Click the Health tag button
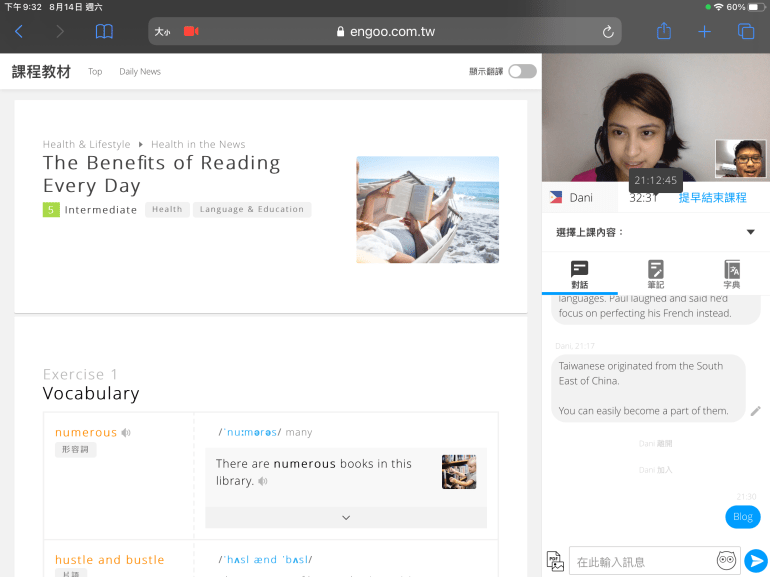 pos(167,210)
